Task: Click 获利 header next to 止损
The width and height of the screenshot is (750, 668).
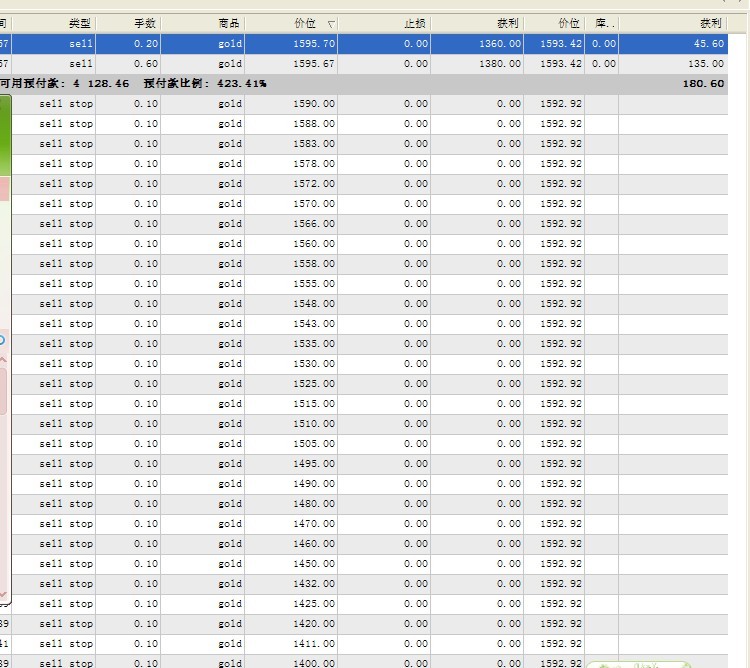Action: click(x=477, y=23)
